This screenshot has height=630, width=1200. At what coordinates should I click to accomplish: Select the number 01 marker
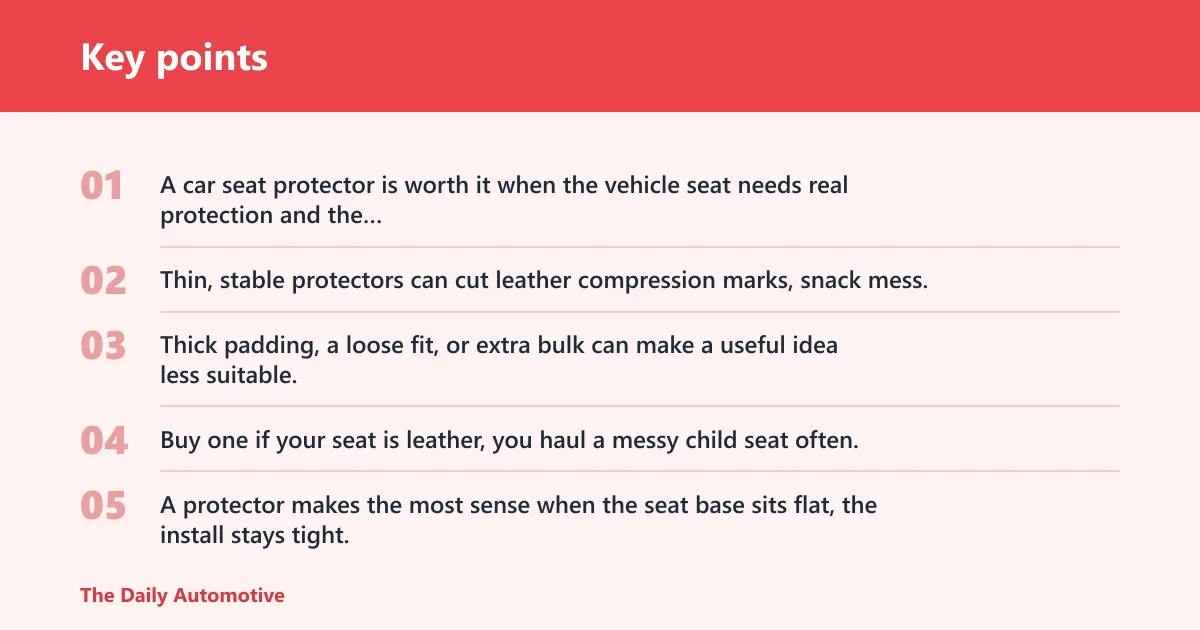point(102,186)
